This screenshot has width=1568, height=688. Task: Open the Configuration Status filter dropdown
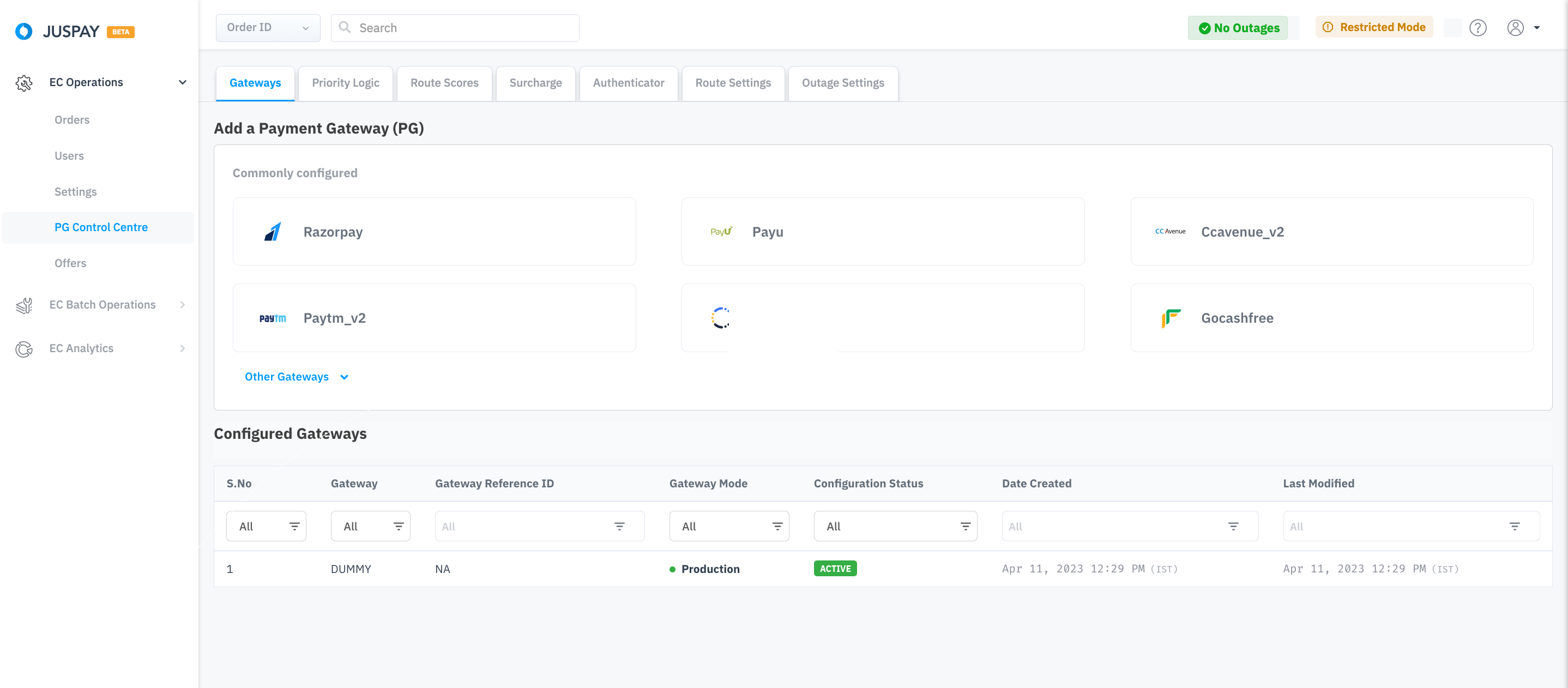pos(895,526)
